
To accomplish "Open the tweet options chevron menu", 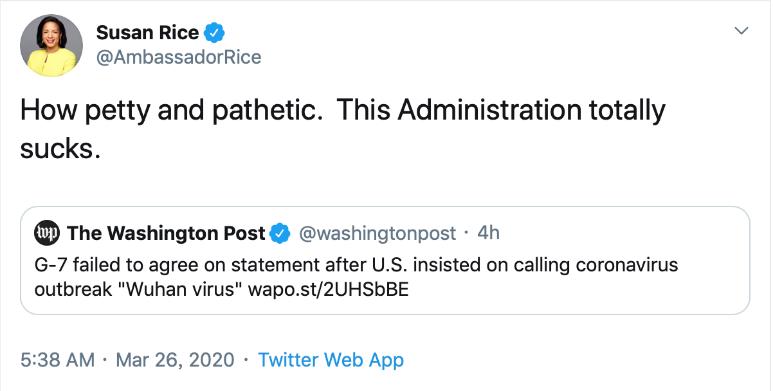I will (x=741, y=31).
